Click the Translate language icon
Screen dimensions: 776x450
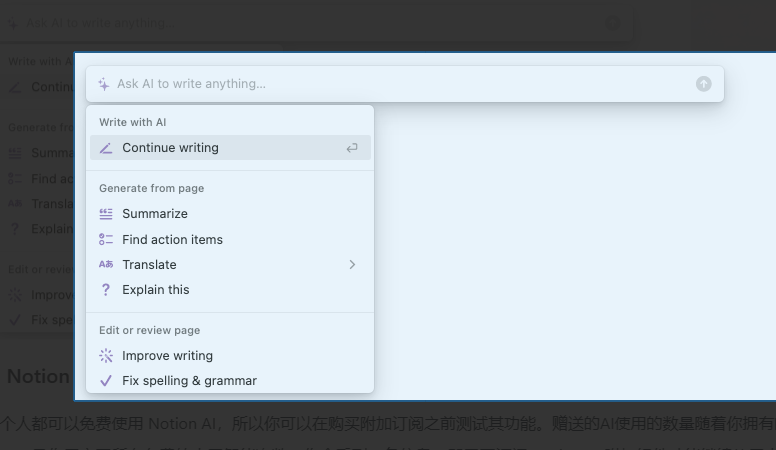106,265
